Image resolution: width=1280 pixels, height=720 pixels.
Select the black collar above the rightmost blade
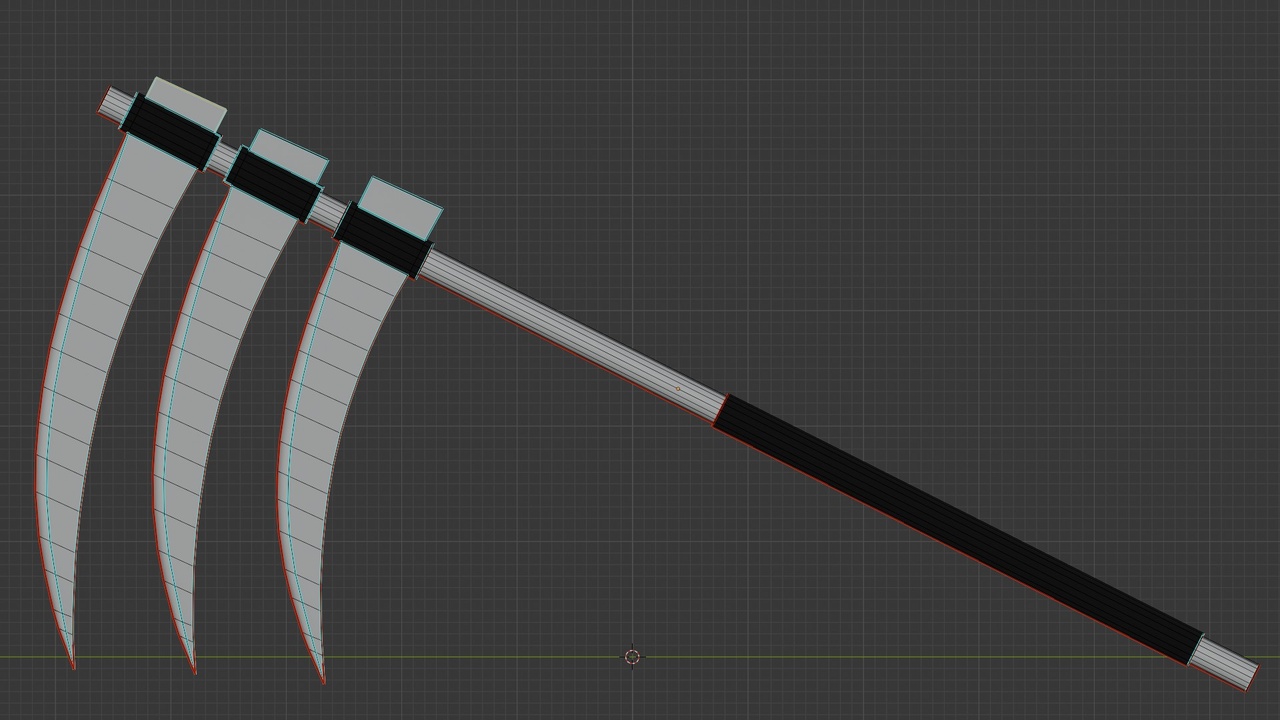(384, 239)
